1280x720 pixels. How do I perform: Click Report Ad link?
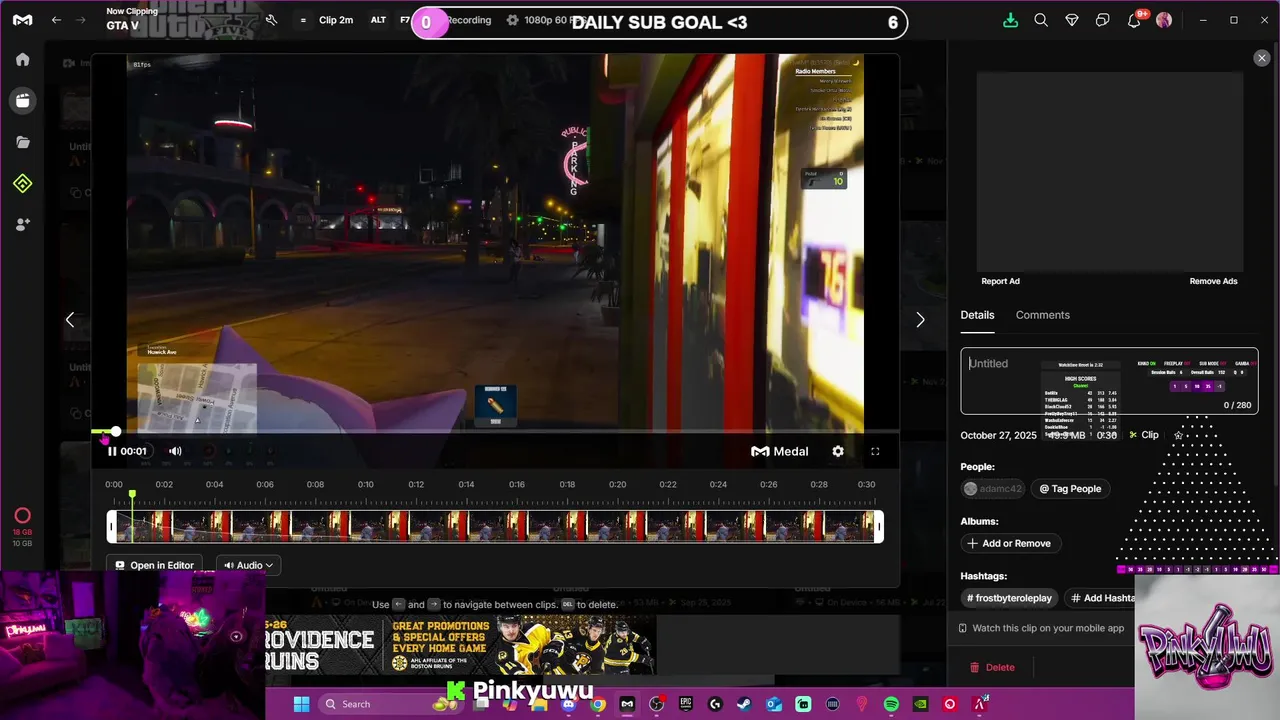pyautogui.click(x=1000, y=281)
